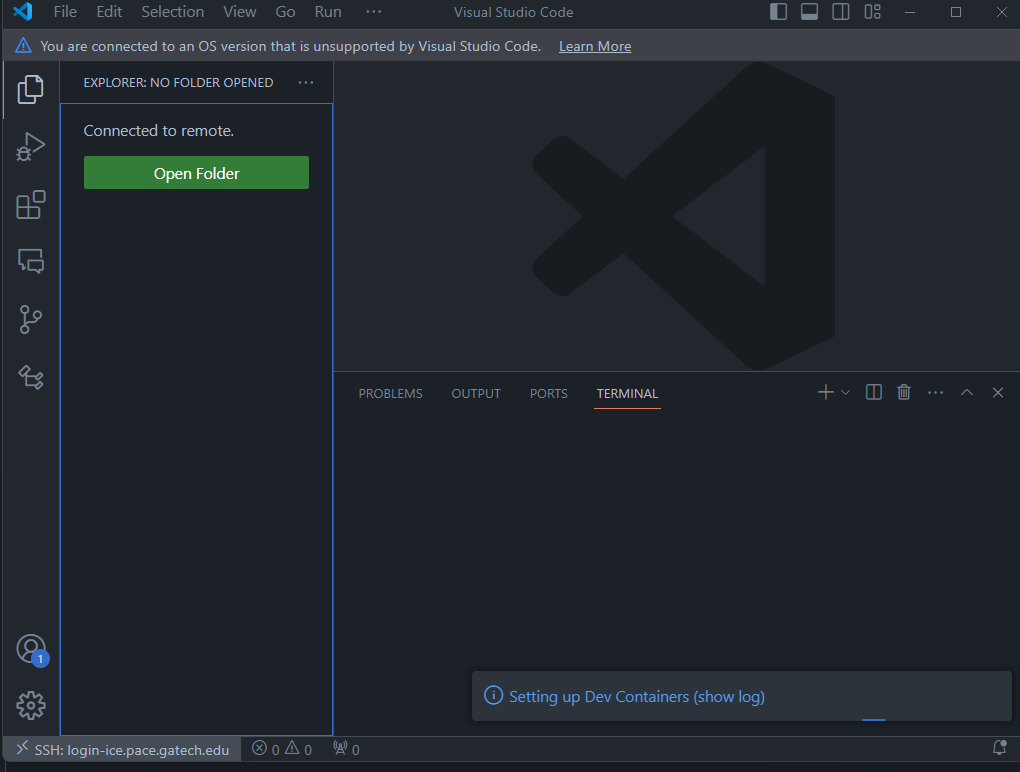Click the show log notification message
Screen dimensions: 1020x772
point(636,696)
